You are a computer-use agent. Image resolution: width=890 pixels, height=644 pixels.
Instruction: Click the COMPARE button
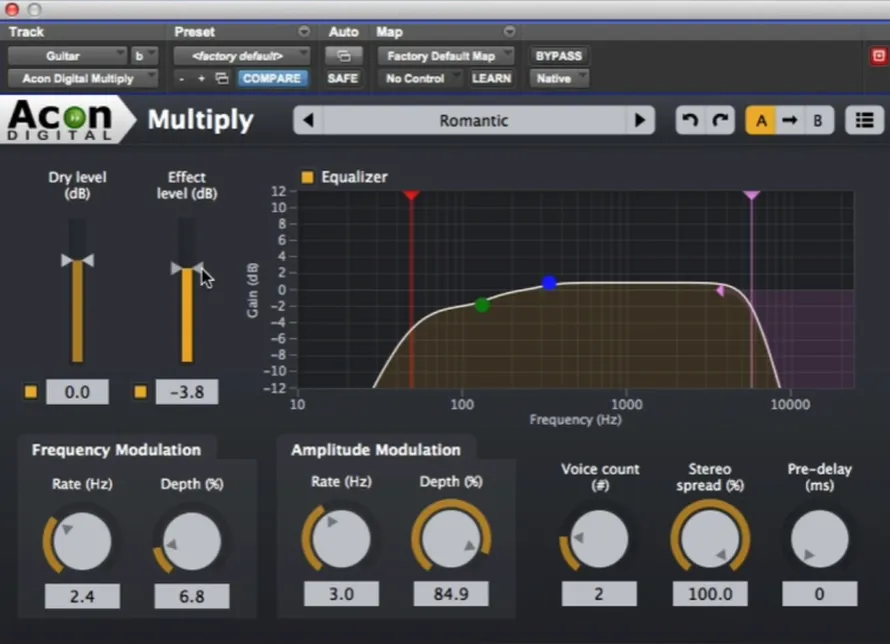pos(272,78)
